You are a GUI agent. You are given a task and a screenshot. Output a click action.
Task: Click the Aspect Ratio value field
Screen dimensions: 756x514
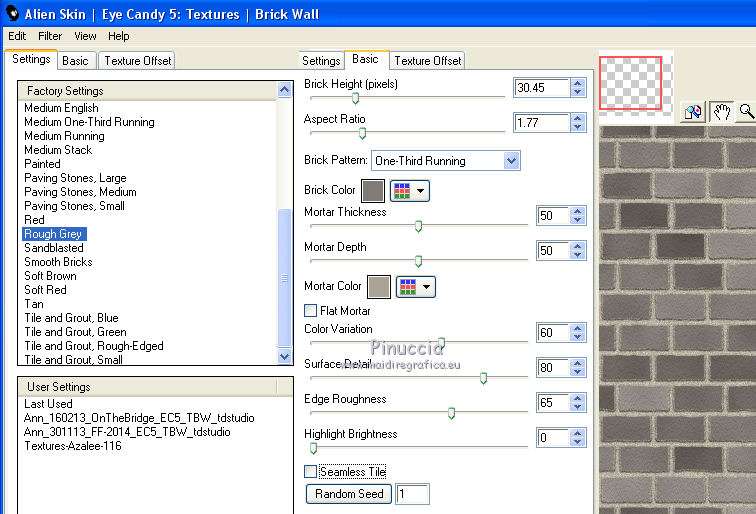click(x=541, y=122)
